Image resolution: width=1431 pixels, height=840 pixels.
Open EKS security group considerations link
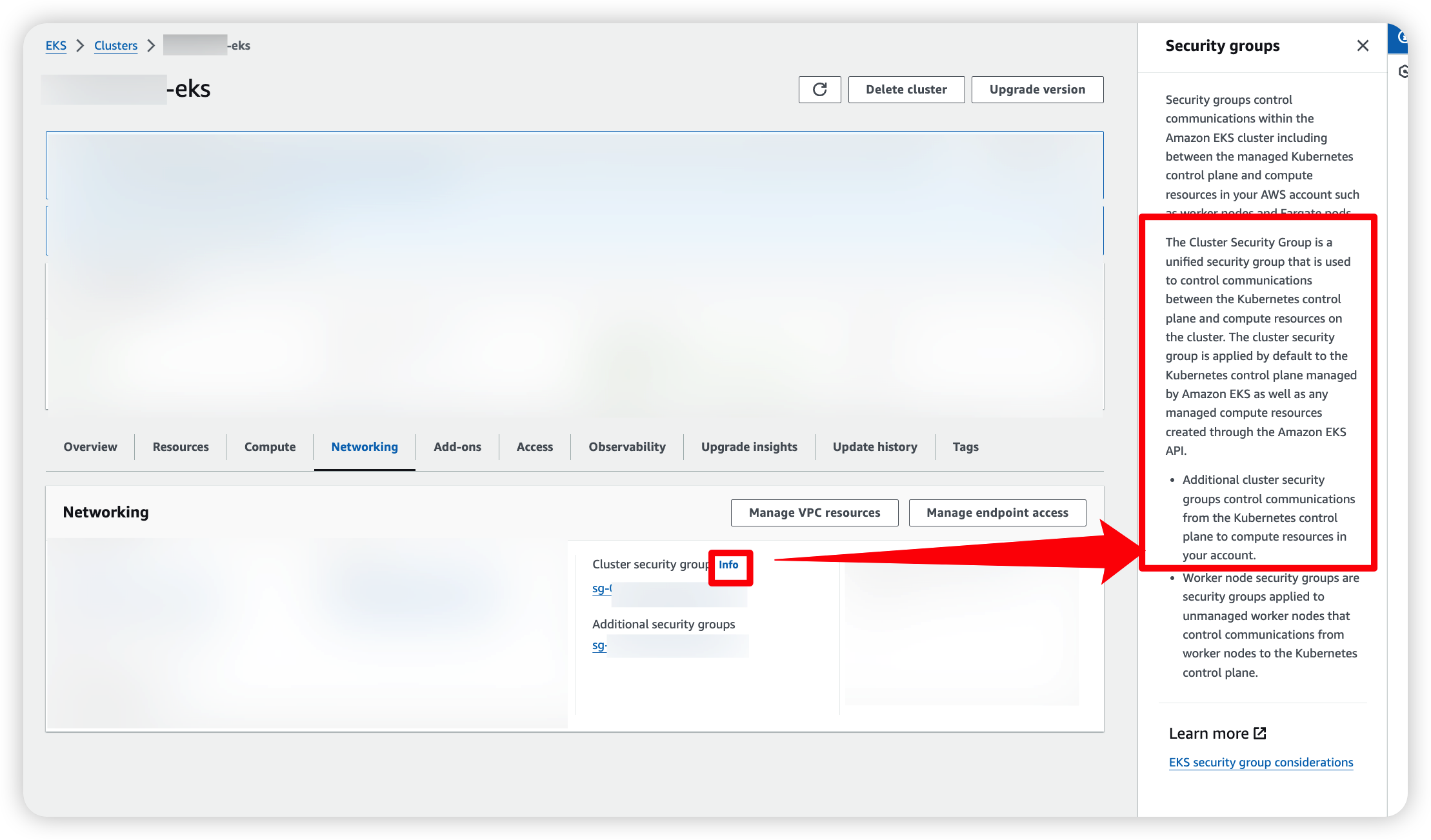tap(1261, 763)
